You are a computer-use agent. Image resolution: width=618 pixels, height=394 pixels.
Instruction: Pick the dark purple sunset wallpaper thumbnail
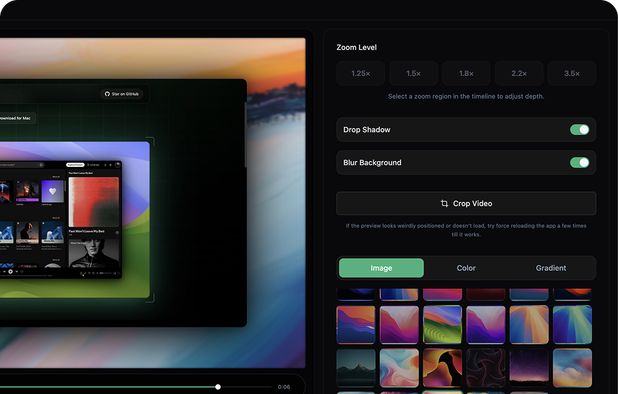point(529,368)
